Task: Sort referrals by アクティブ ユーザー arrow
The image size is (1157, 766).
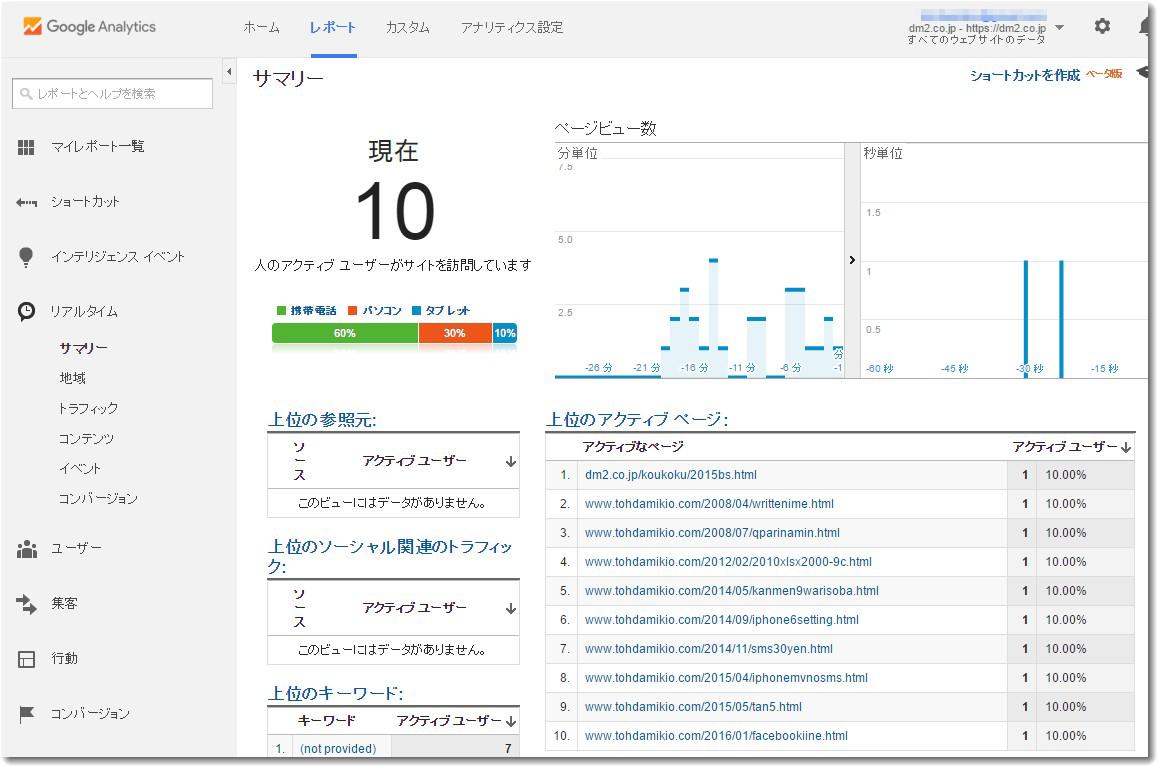Action: 511,462
